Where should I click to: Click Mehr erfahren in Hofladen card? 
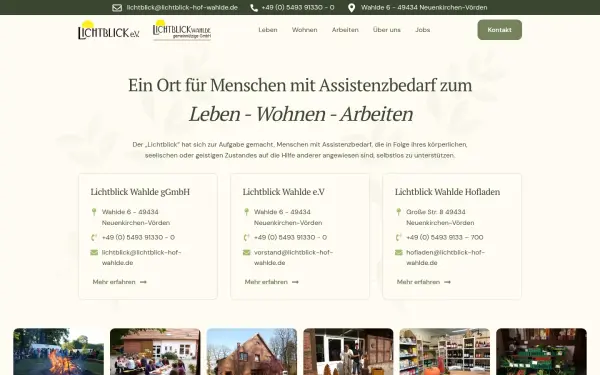click(x=418, y=282)
